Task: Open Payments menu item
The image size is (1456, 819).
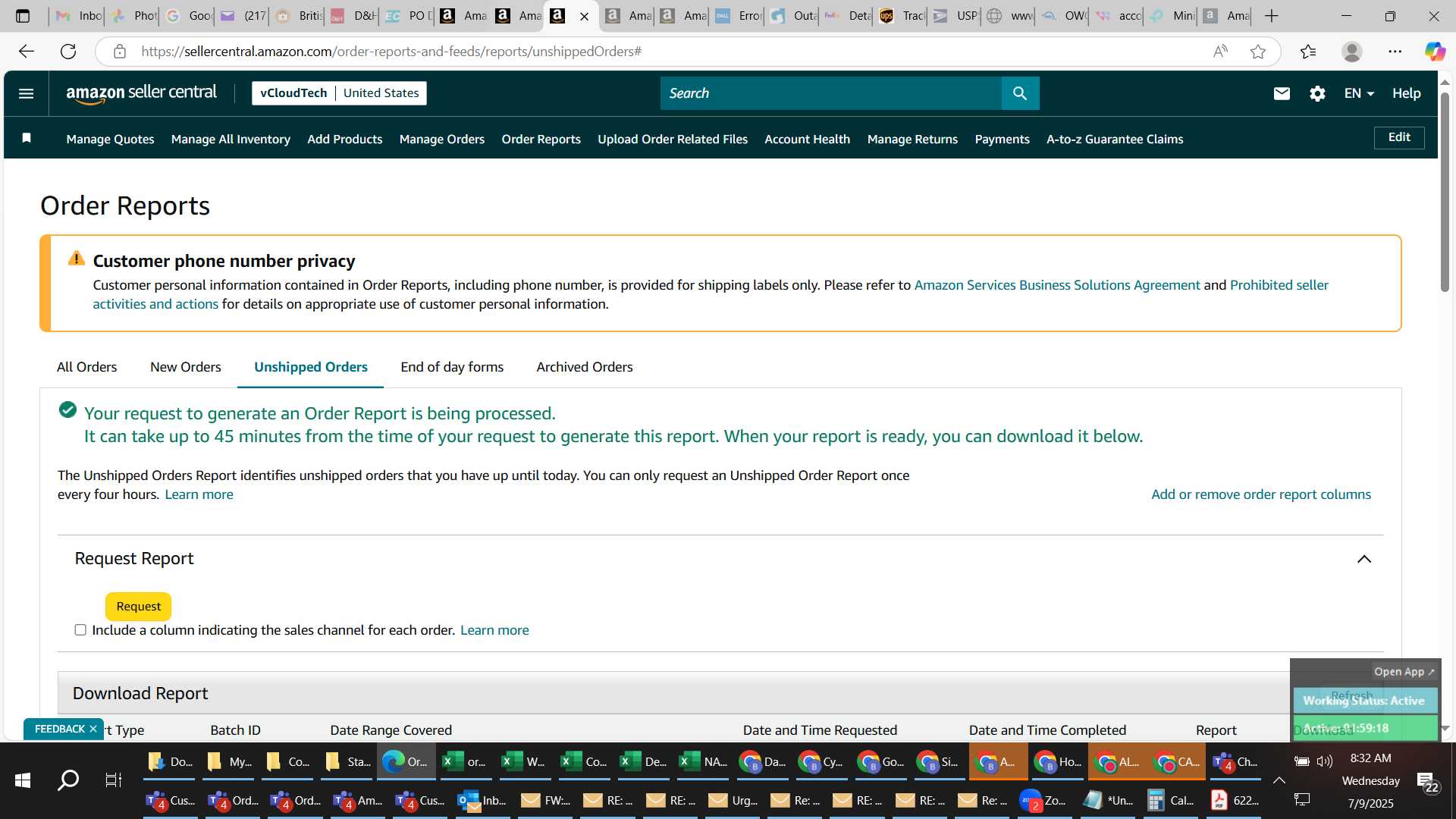Action: tap(1002, 139)
